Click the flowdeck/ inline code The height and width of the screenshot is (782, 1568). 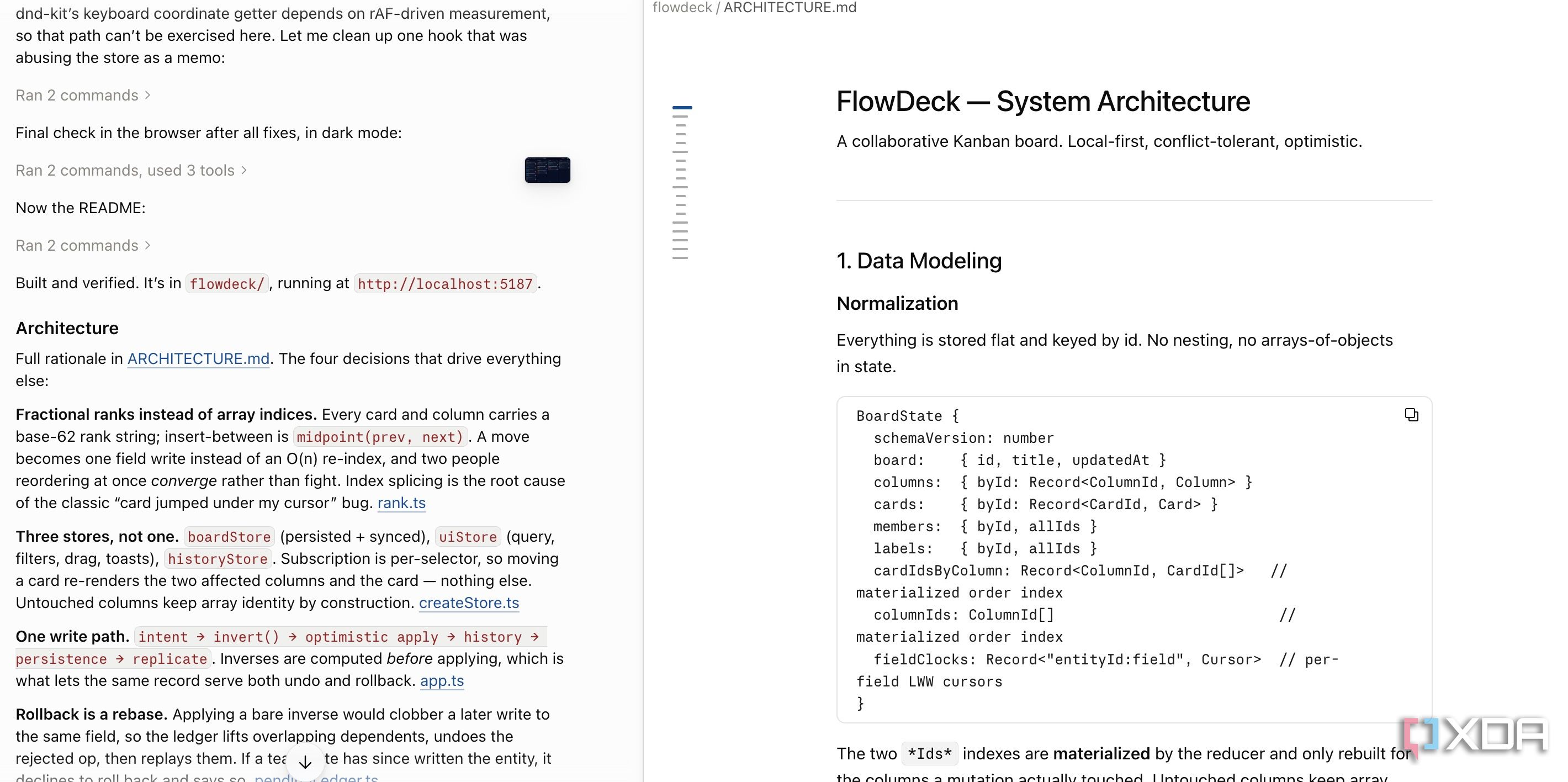pyautogui.click(x=227, y=284)
